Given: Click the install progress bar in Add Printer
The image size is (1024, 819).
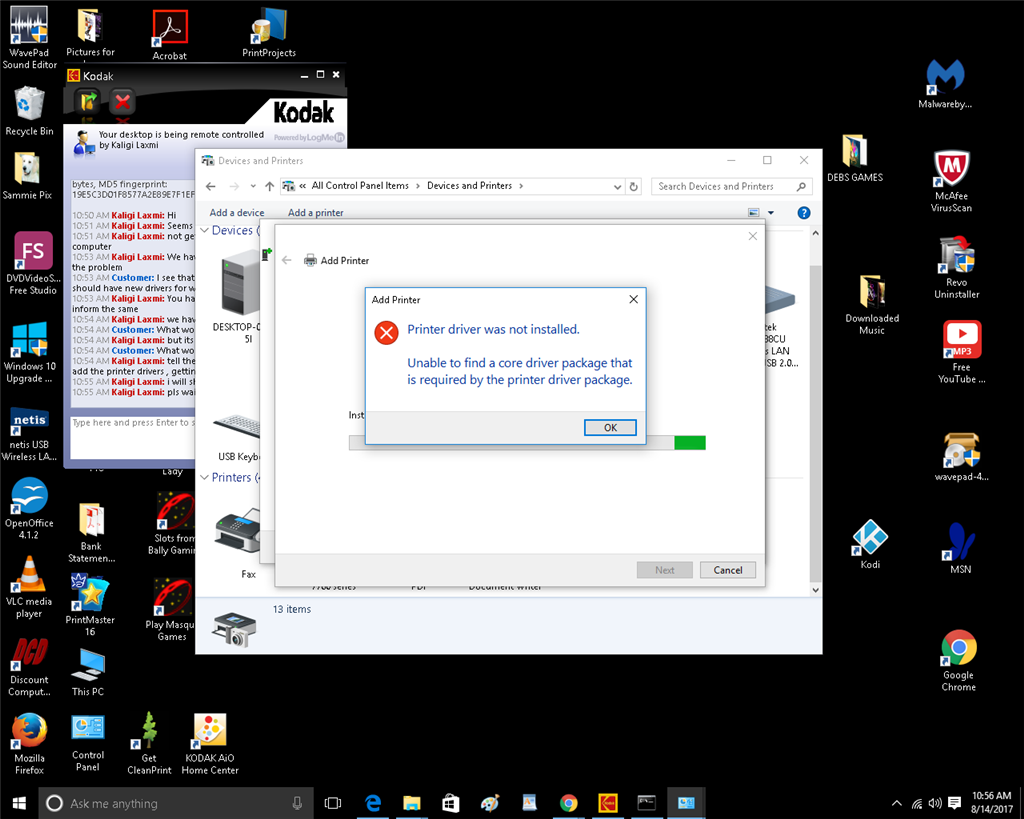Looking at the screenshot, I should coord(527,443).
